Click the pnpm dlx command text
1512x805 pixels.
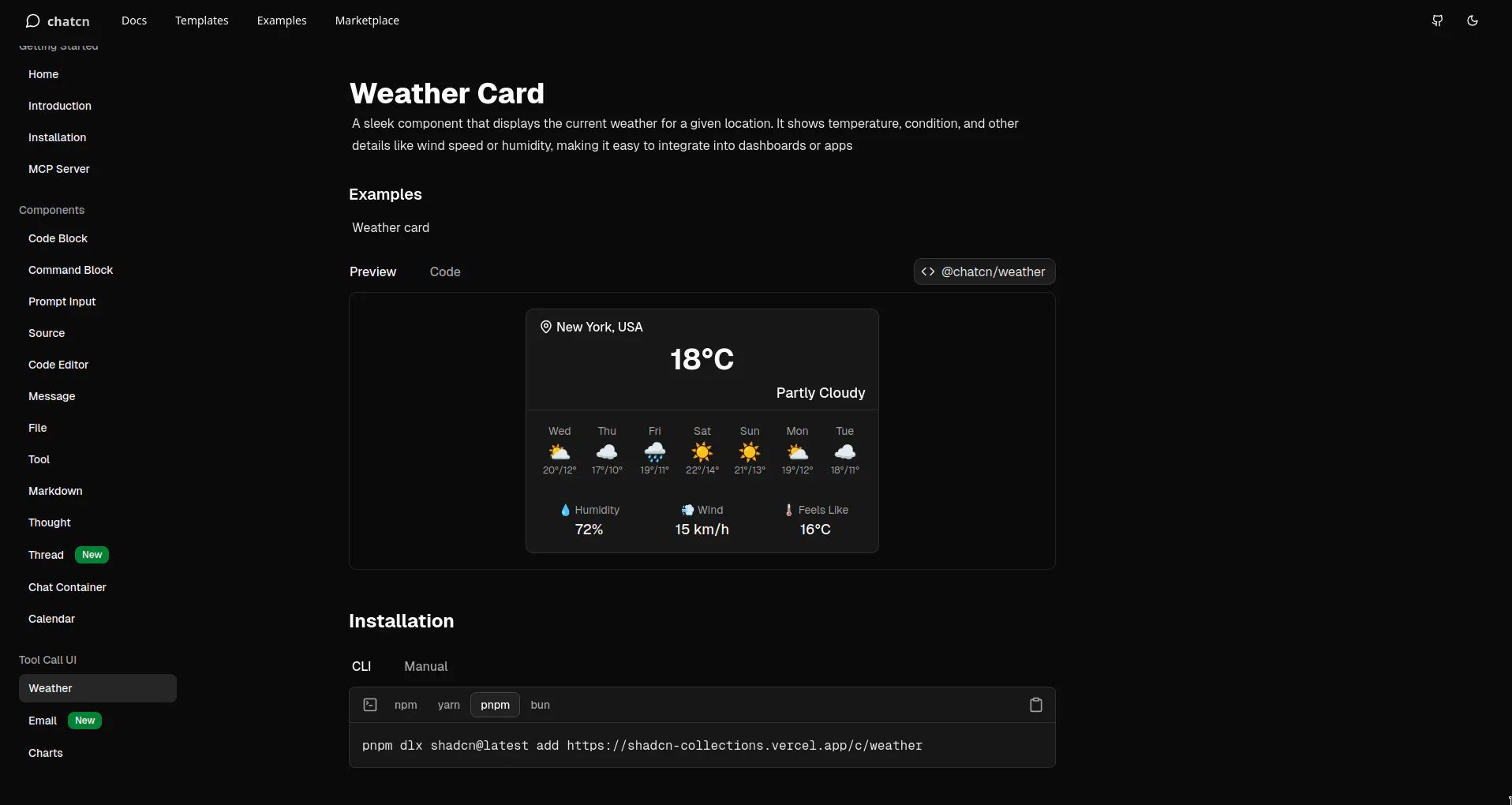(x=642, y=746)
